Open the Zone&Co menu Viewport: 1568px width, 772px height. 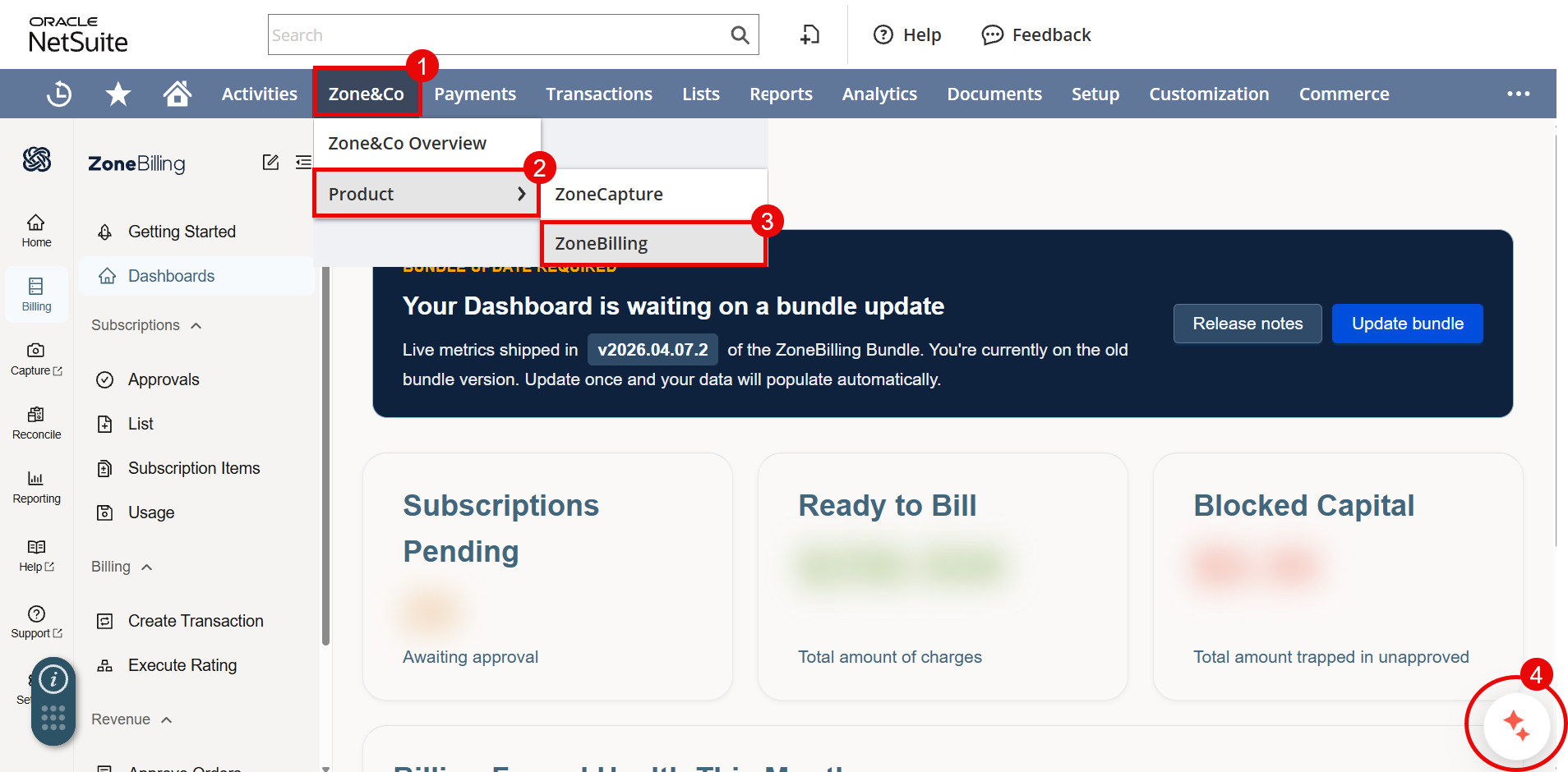[367, 94]
